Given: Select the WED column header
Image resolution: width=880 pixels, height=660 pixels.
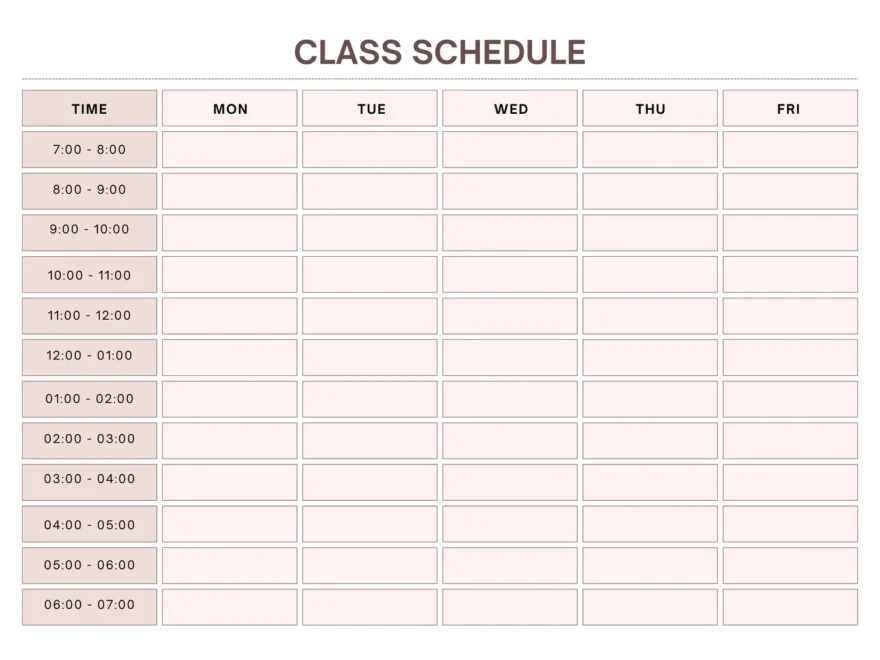Looking at the screenshot, I should [x=510, y=108].
